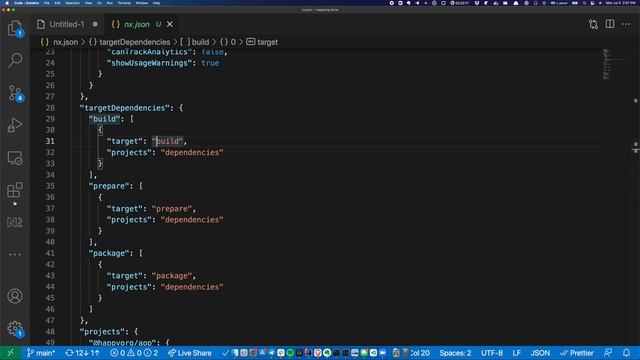Open the Help menu

[x=156, y=3]
